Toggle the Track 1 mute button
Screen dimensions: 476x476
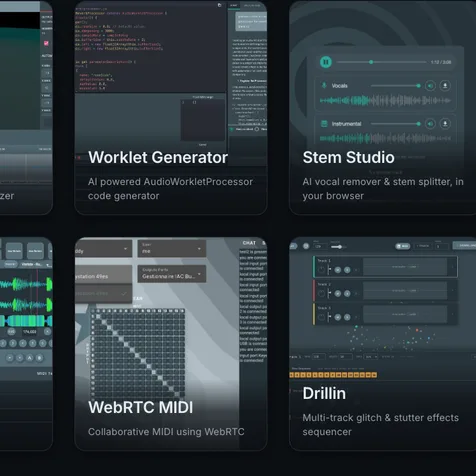pos(338,270)
